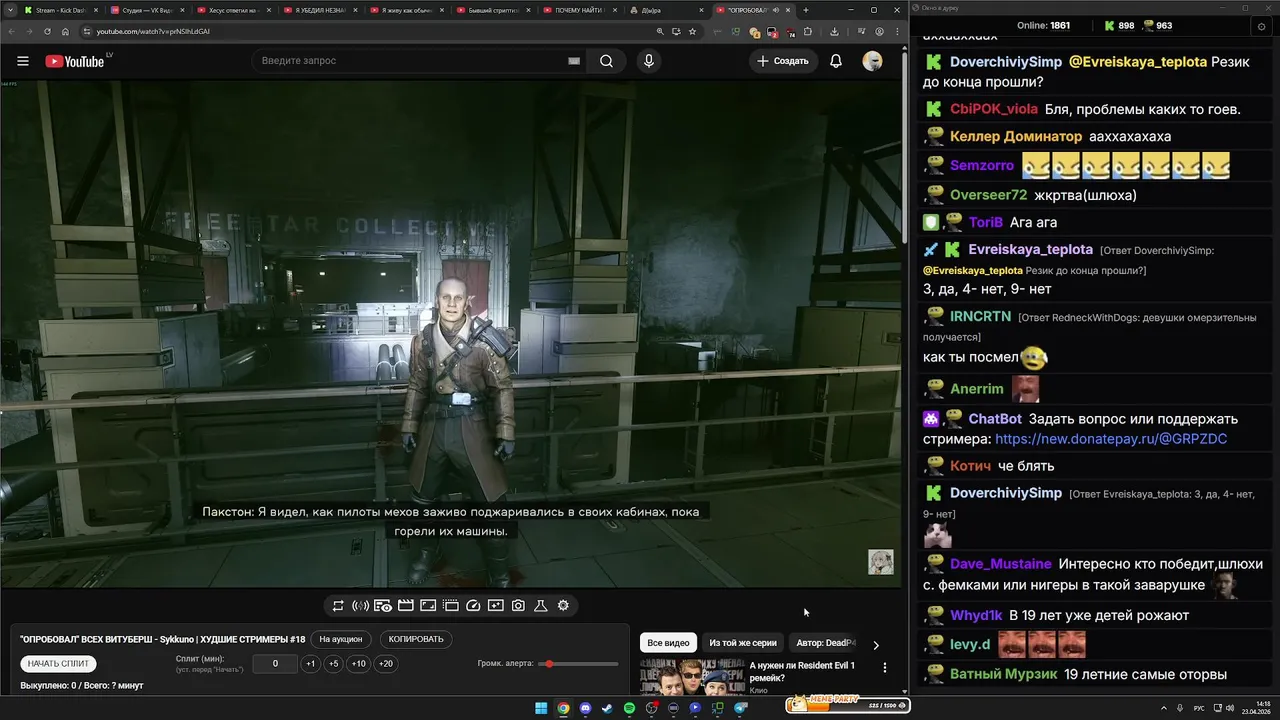Screen dimensions: 1280x720
Task: Switch input language РУС in tray
Action: click(x=1199, y=708)
